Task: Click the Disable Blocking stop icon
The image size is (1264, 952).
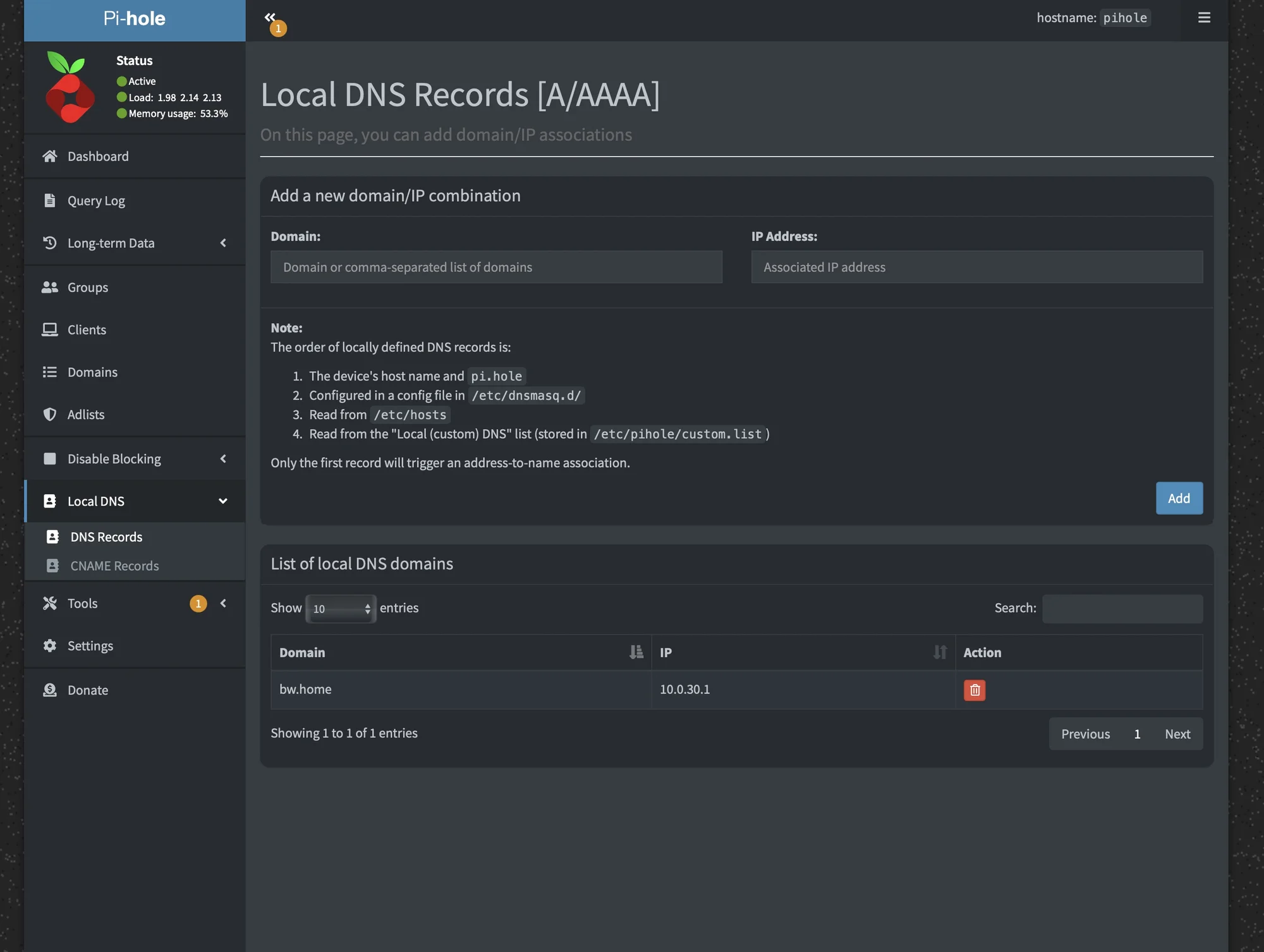Action: [x=50, y=458]
